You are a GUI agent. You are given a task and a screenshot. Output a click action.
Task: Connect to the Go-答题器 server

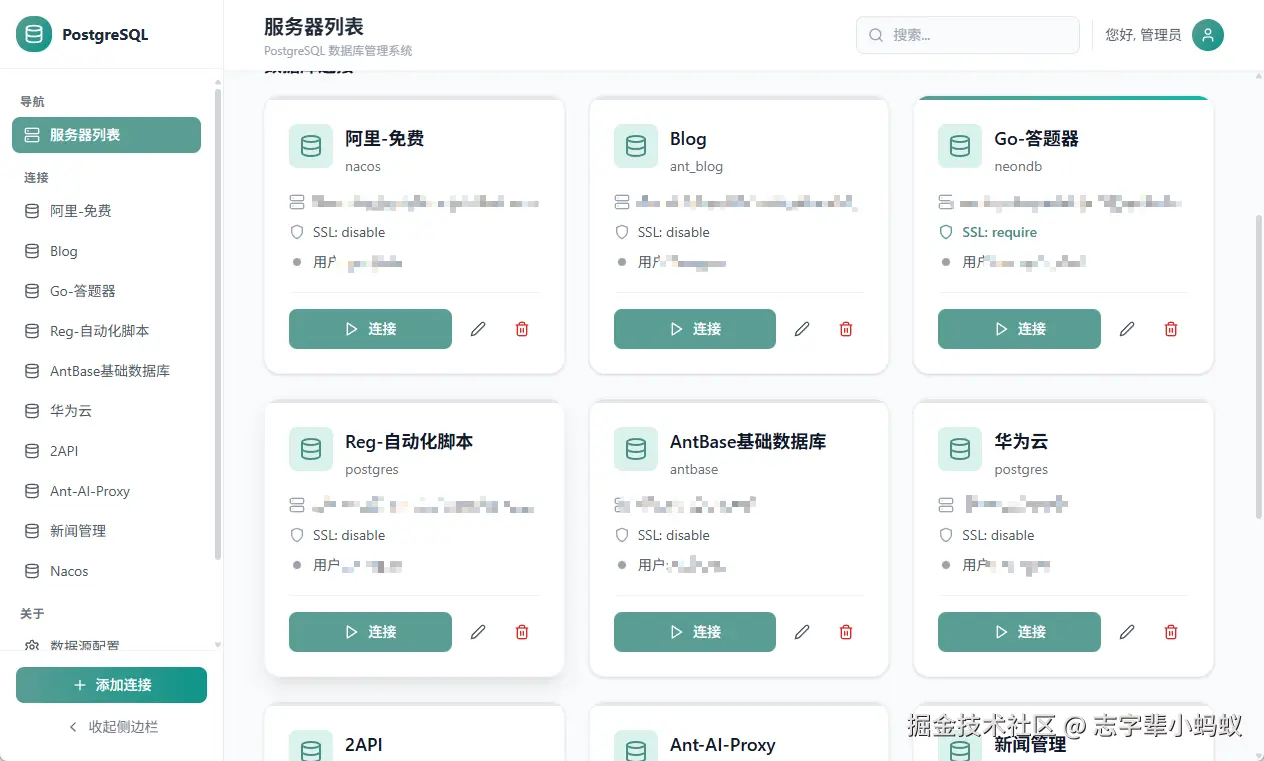(1019, 329)
